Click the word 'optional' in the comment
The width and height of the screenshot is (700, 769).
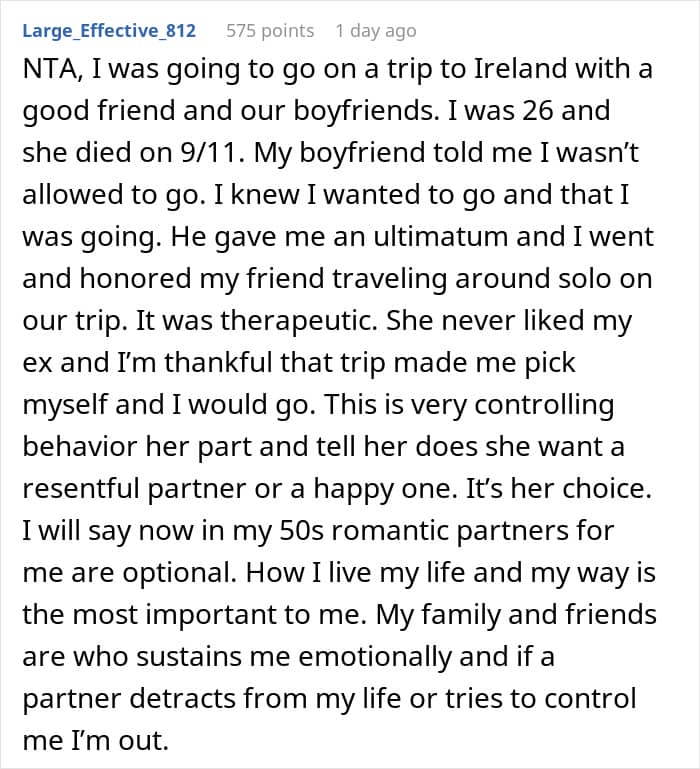179,573
